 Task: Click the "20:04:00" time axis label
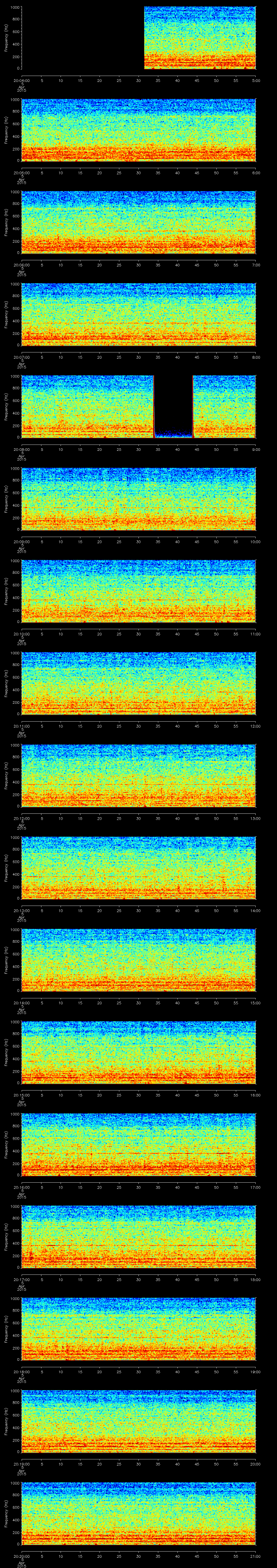(21, 80)
